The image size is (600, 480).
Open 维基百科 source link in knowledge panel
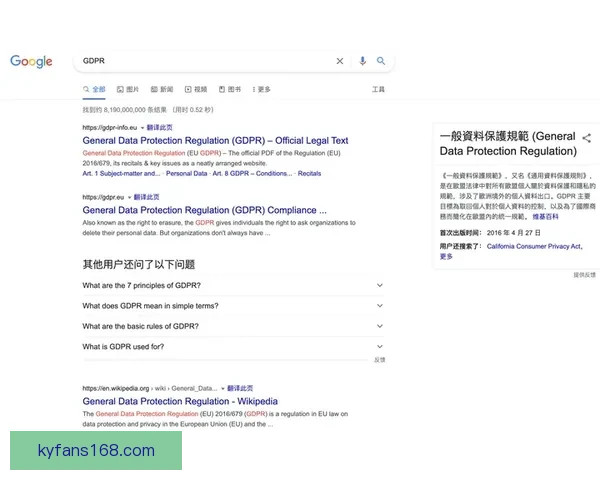(x=545, y=217)
